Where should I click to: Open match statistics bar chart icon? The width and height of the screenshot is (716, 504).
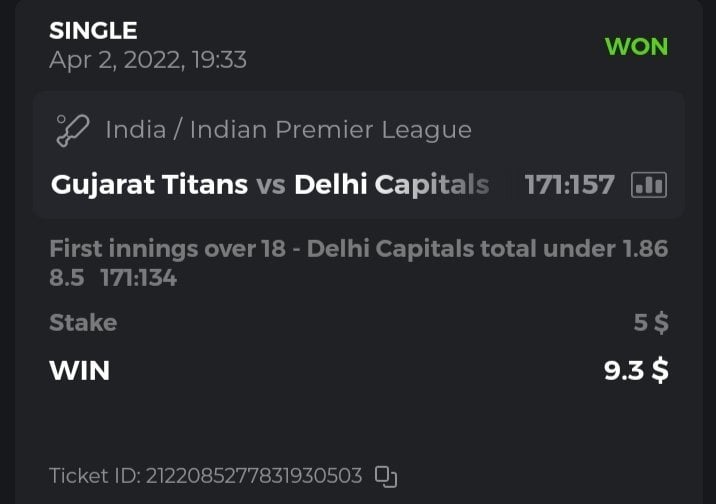click(649, 185)
